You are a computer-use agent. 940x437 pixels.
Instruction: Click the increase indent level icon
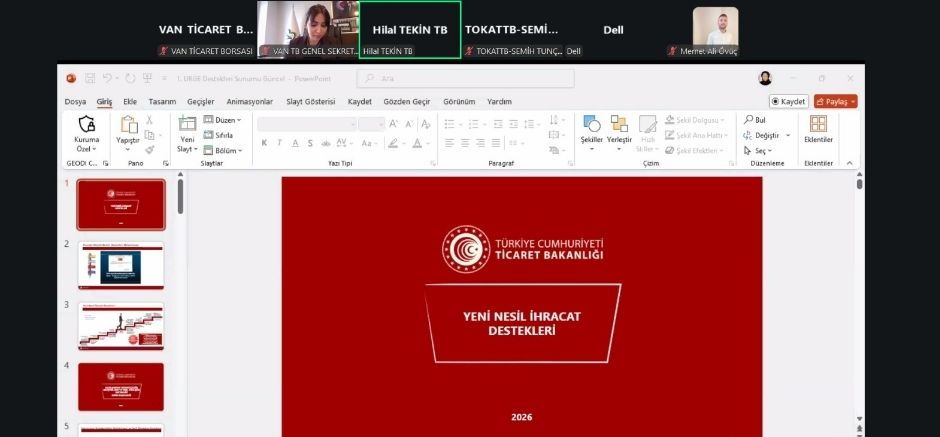click(x=513, y=124)
